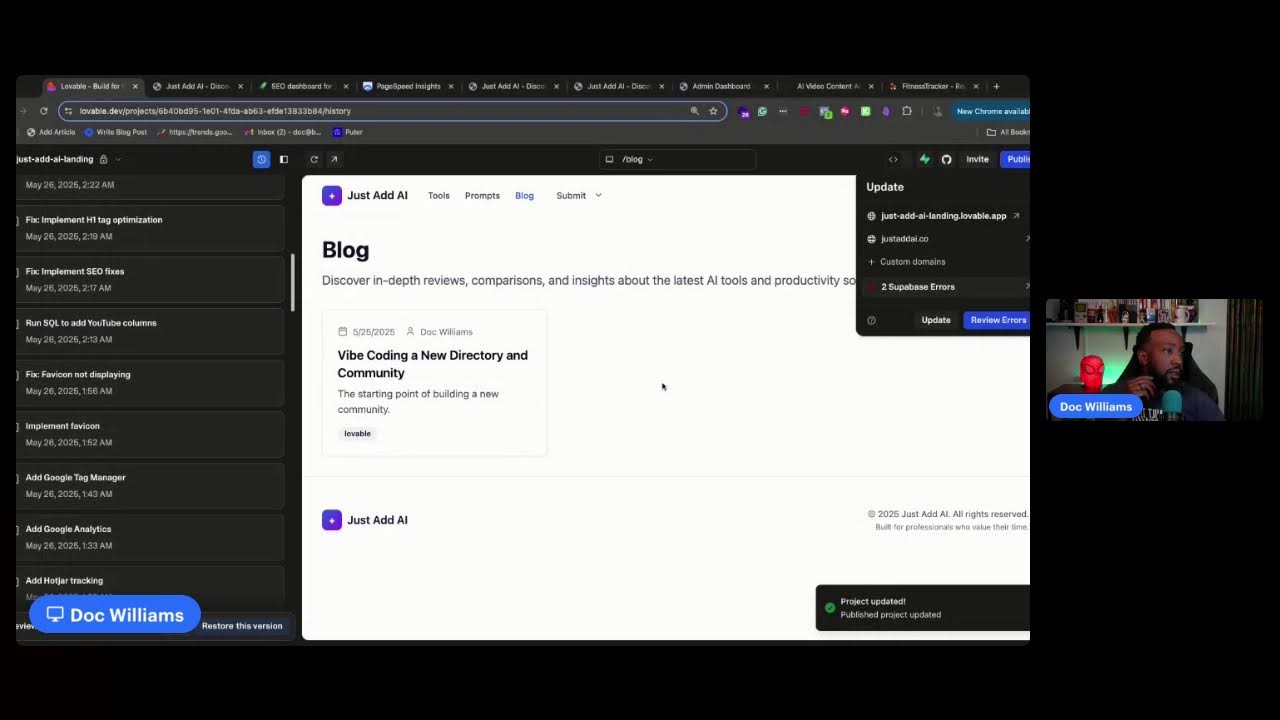Click the Update button in the panel
Viewport: 1280px width, 720px height.
click(x=936, y=320)
